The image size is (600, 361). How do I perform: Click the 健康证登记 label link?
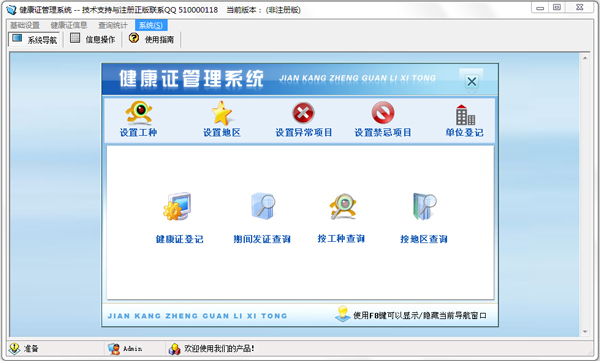179,239
